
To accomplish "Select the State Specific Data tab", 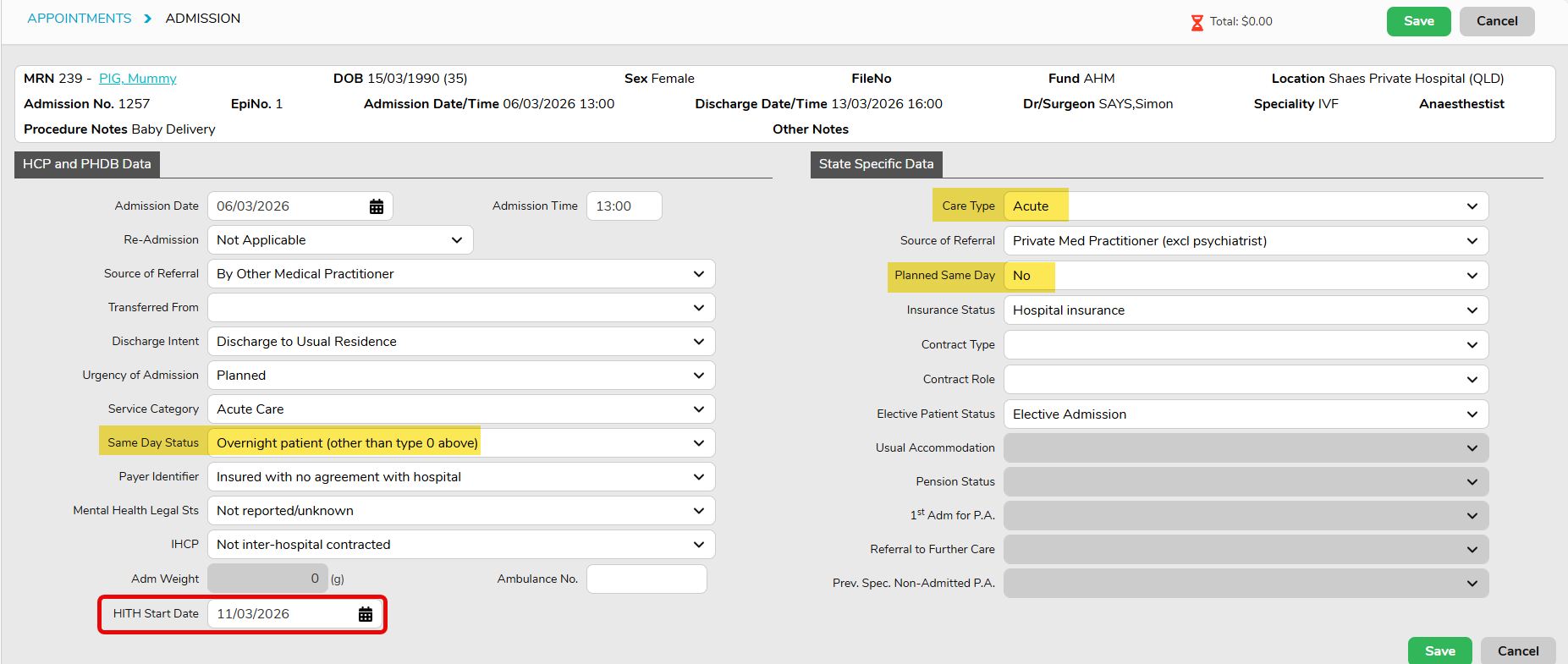I will (x=876, y=164).
